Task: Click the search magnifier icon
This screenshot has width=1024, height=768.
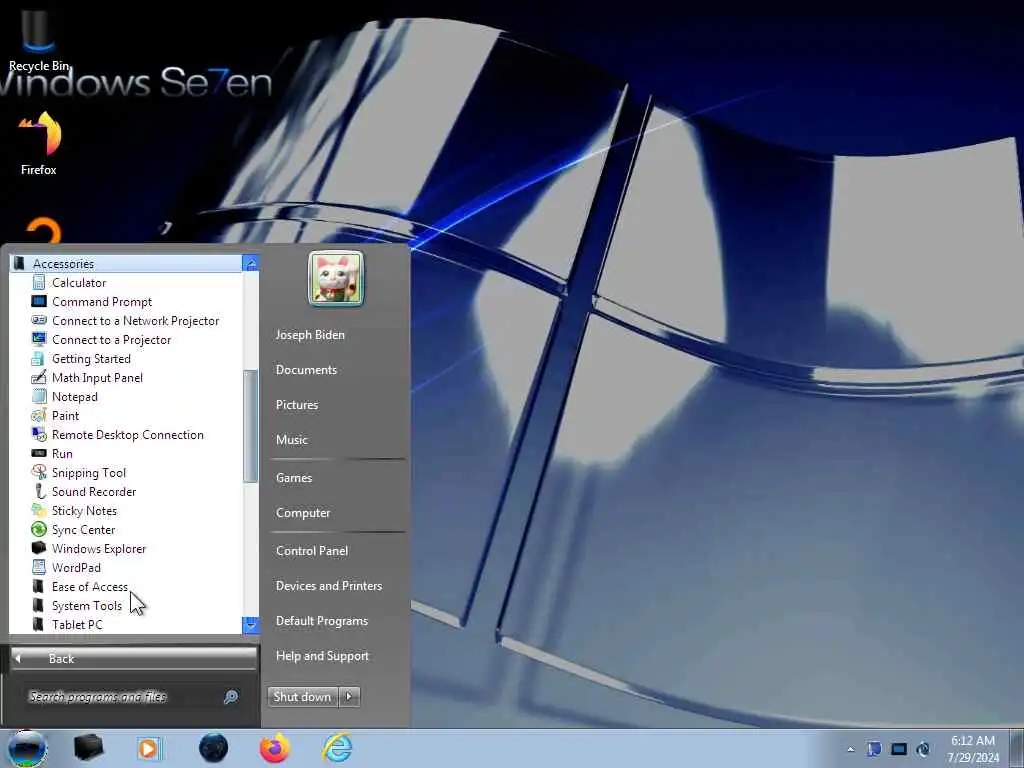Action: pos(231,697)
